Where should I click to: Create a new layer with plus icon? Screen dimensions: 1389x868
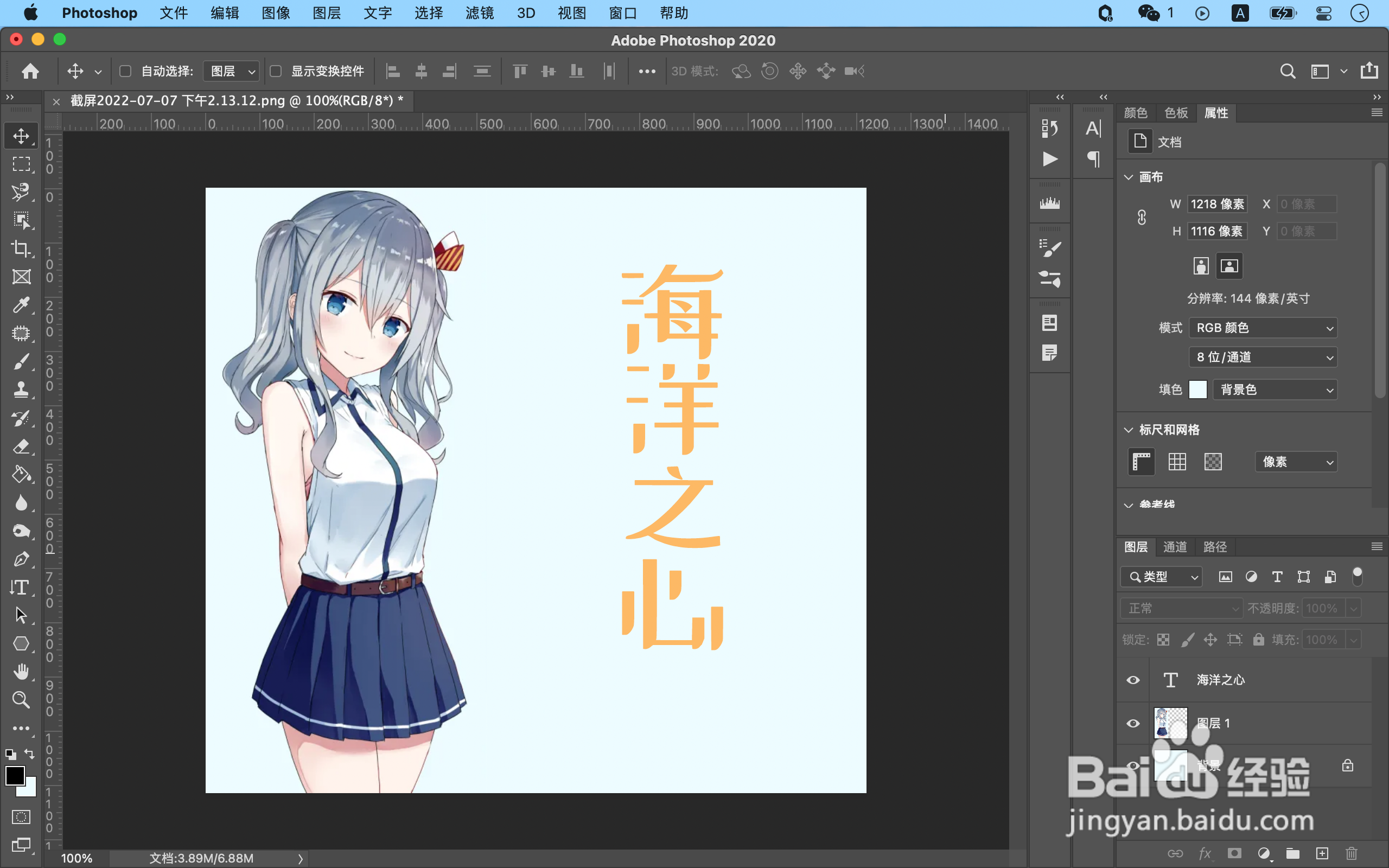tap(1322, 854)
